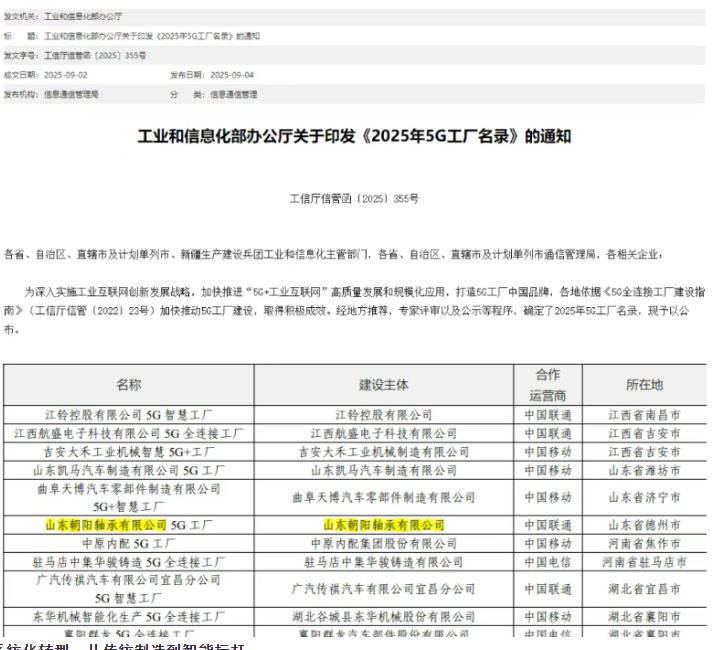713x650 pixels.
Task: Click highlighted 山东朝阳轴承有限公司 in the 建设主体 column
Action: point(384,524)
